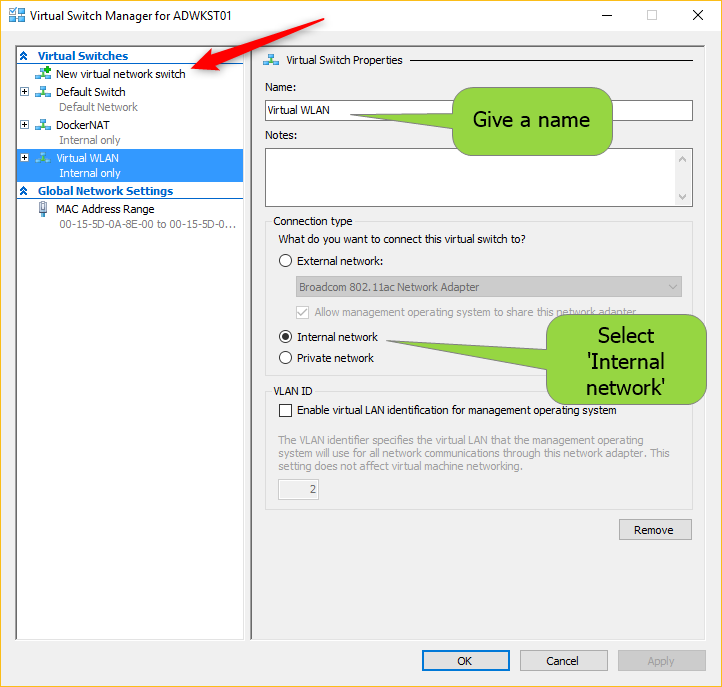This screenshot has width=722, height=687.
Task: Collapse the Virtual Switches section
Action: click(24, 56)
